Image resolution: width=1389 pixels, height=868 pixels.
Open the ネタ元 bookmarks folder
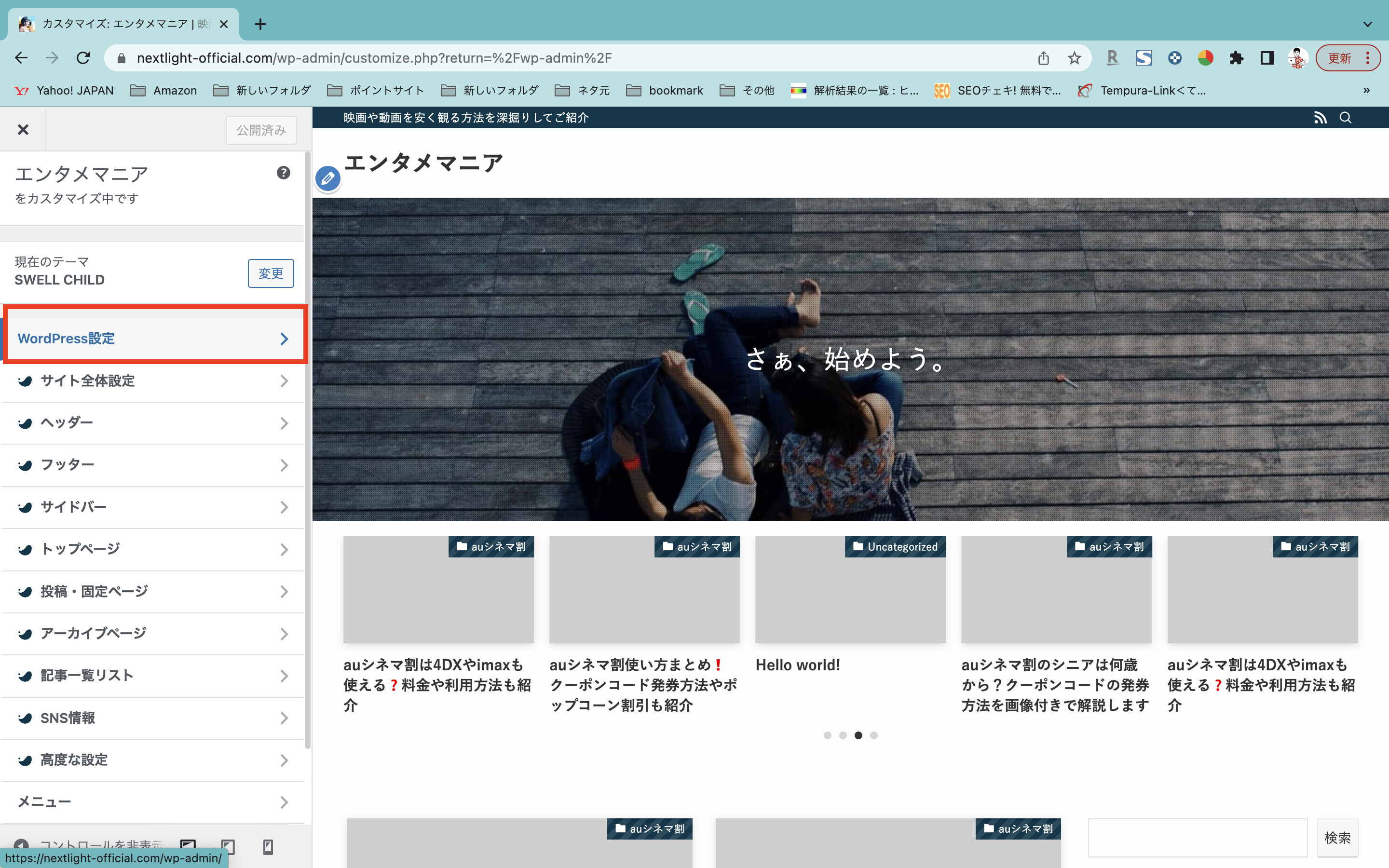click(x=582, y=90)
